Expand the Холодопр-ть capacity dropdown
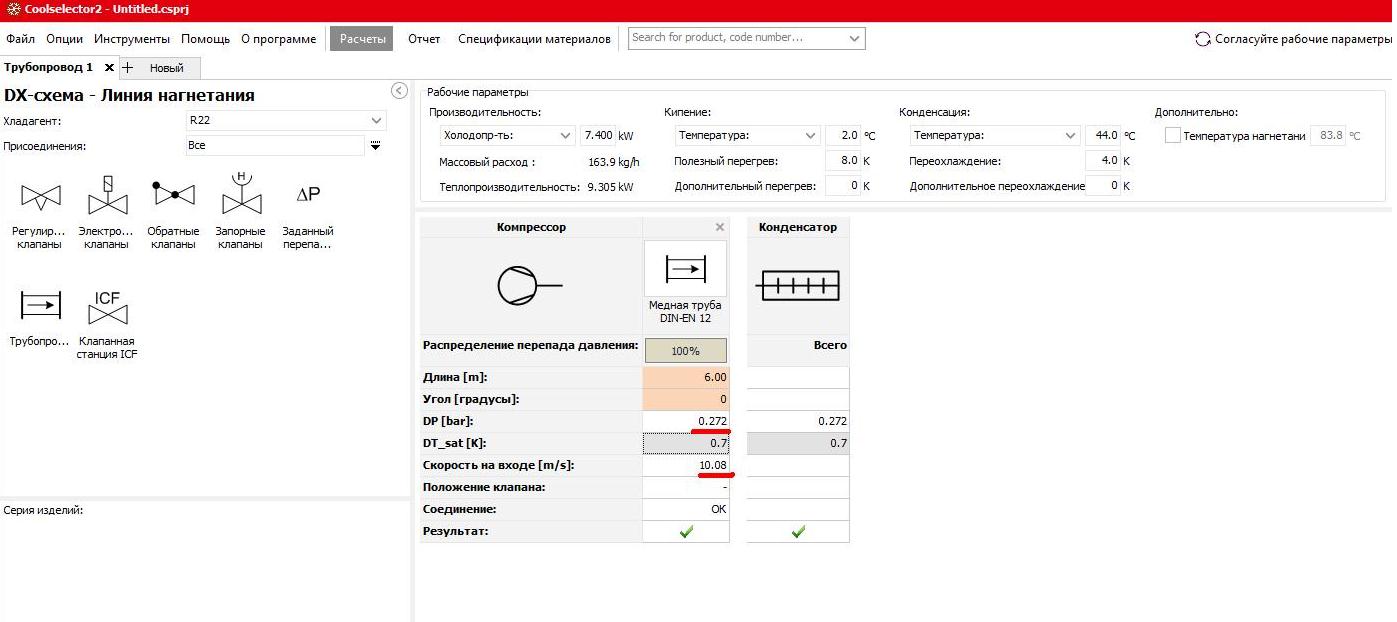This screenshot has height=622, width=1397. (x=507, y=135)
